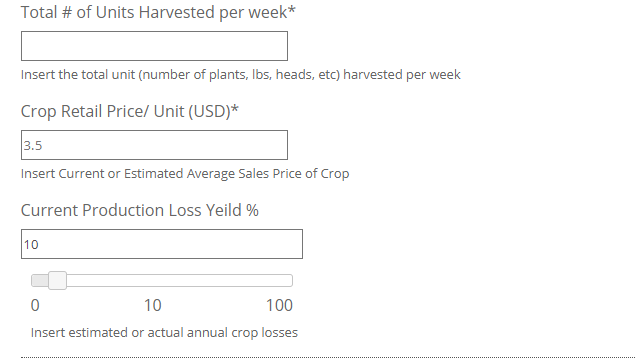This screenshot has width=635, height=360.
Task: Click the asterisk after 'Units Harvested per week'
Action: [x=292, y=10]
